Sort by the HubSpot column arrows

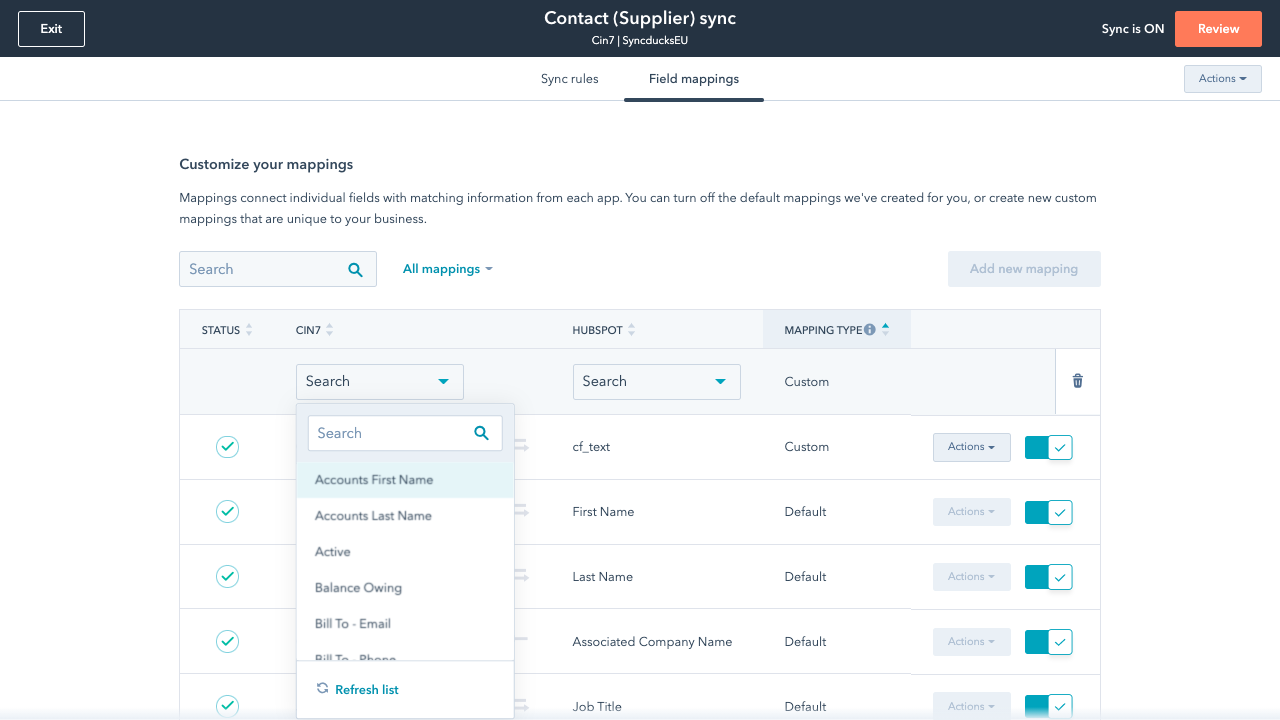(x=631, y=330)
